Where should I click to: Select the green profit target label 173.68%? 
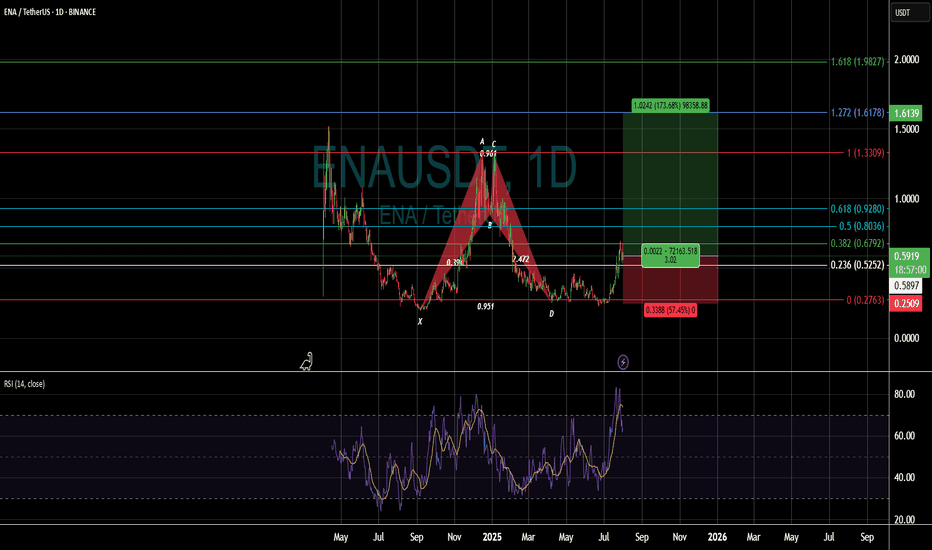coord(670,106)
